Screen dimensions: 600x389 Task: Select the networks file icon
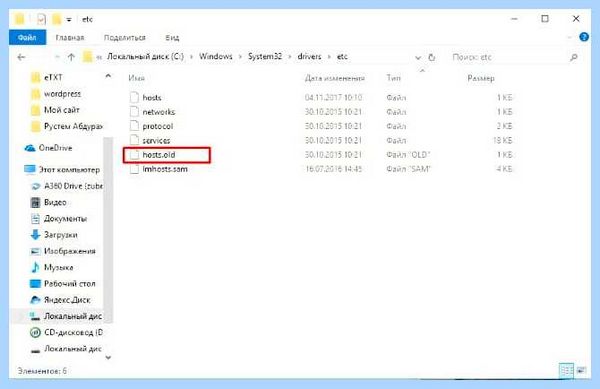pos(134,112)
